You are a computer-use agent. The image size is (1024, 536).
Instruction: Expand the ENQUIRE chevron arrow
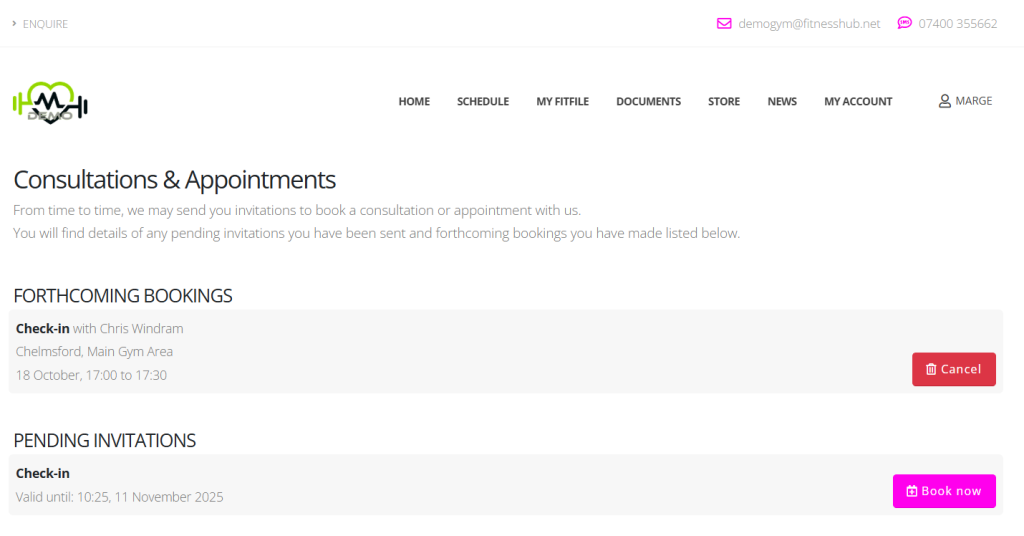point(14,24)
